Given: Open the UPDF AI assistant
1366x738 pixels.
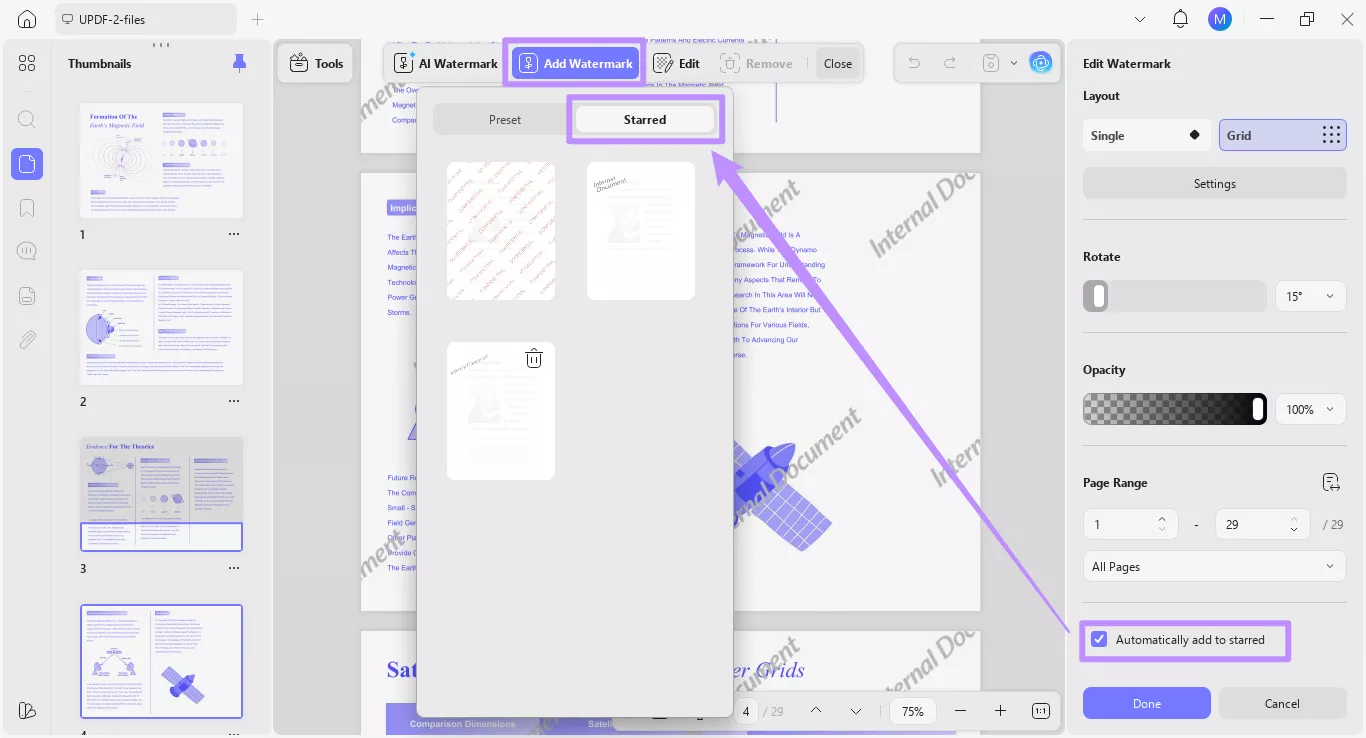Looking at the screenshot, I should (1041, 62).
